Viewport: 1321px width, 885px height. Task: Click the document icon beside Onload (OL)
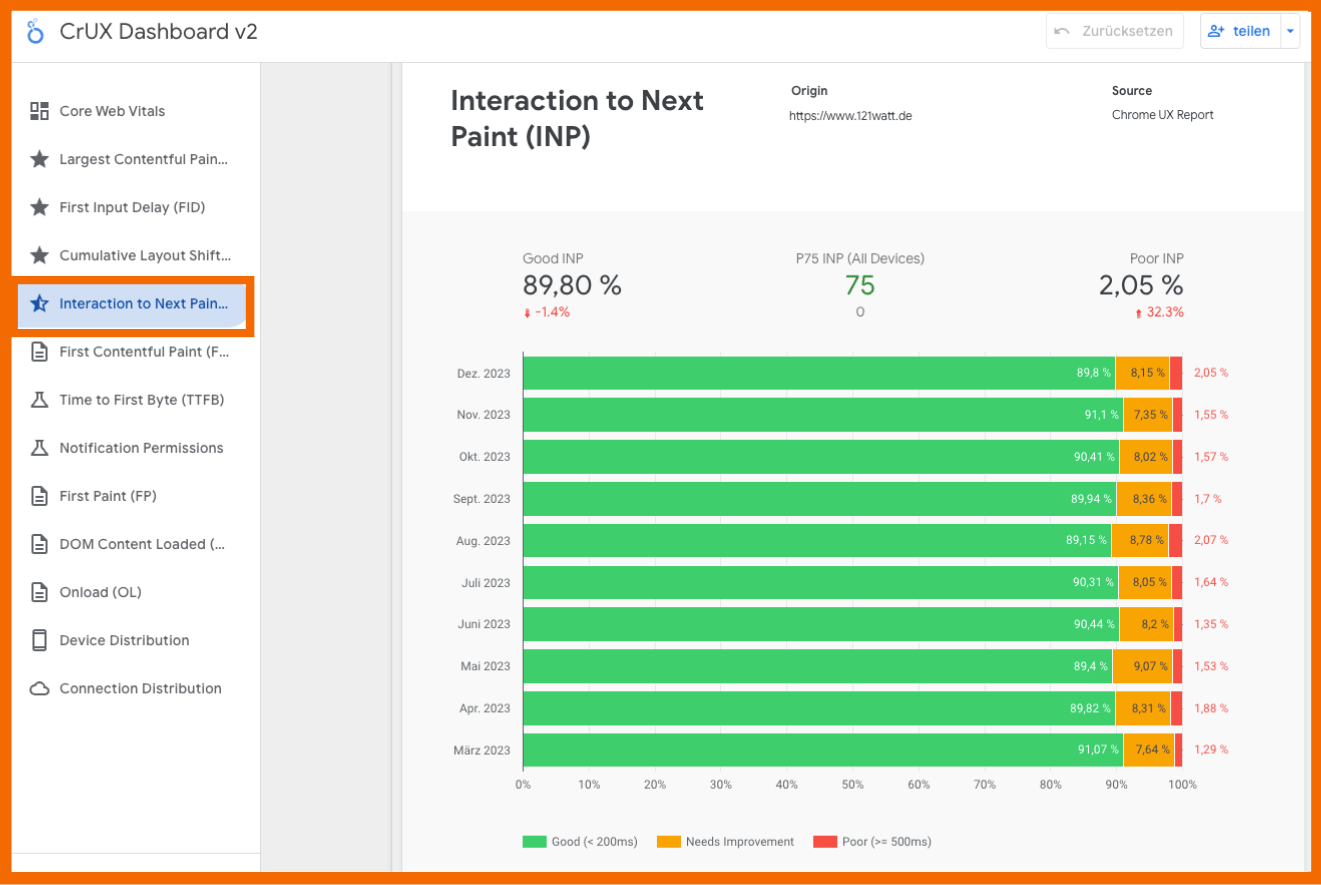click(x=39, y=592)
